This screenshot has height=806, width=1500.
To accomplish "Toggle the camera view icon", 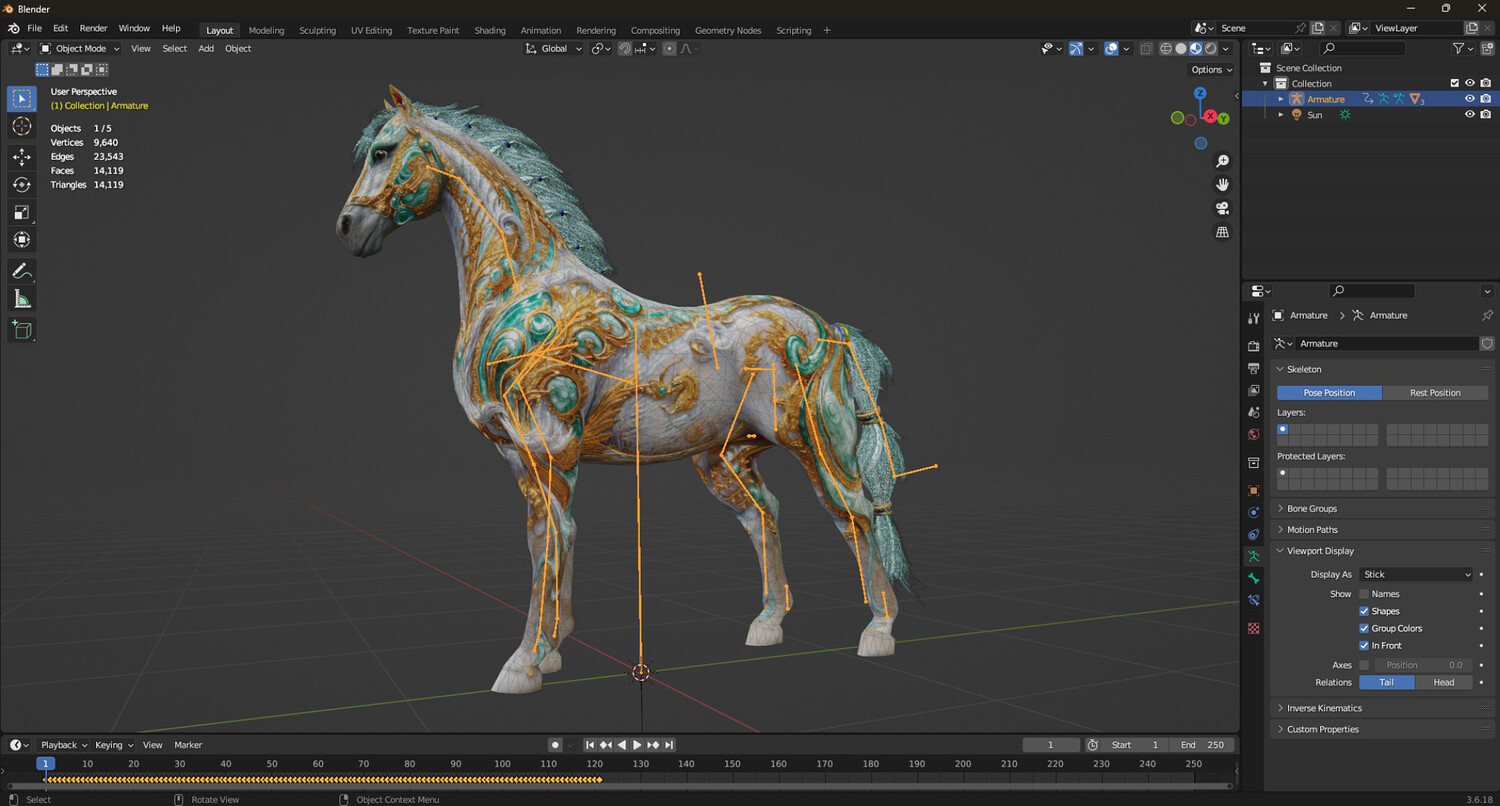I will 1222,208.
